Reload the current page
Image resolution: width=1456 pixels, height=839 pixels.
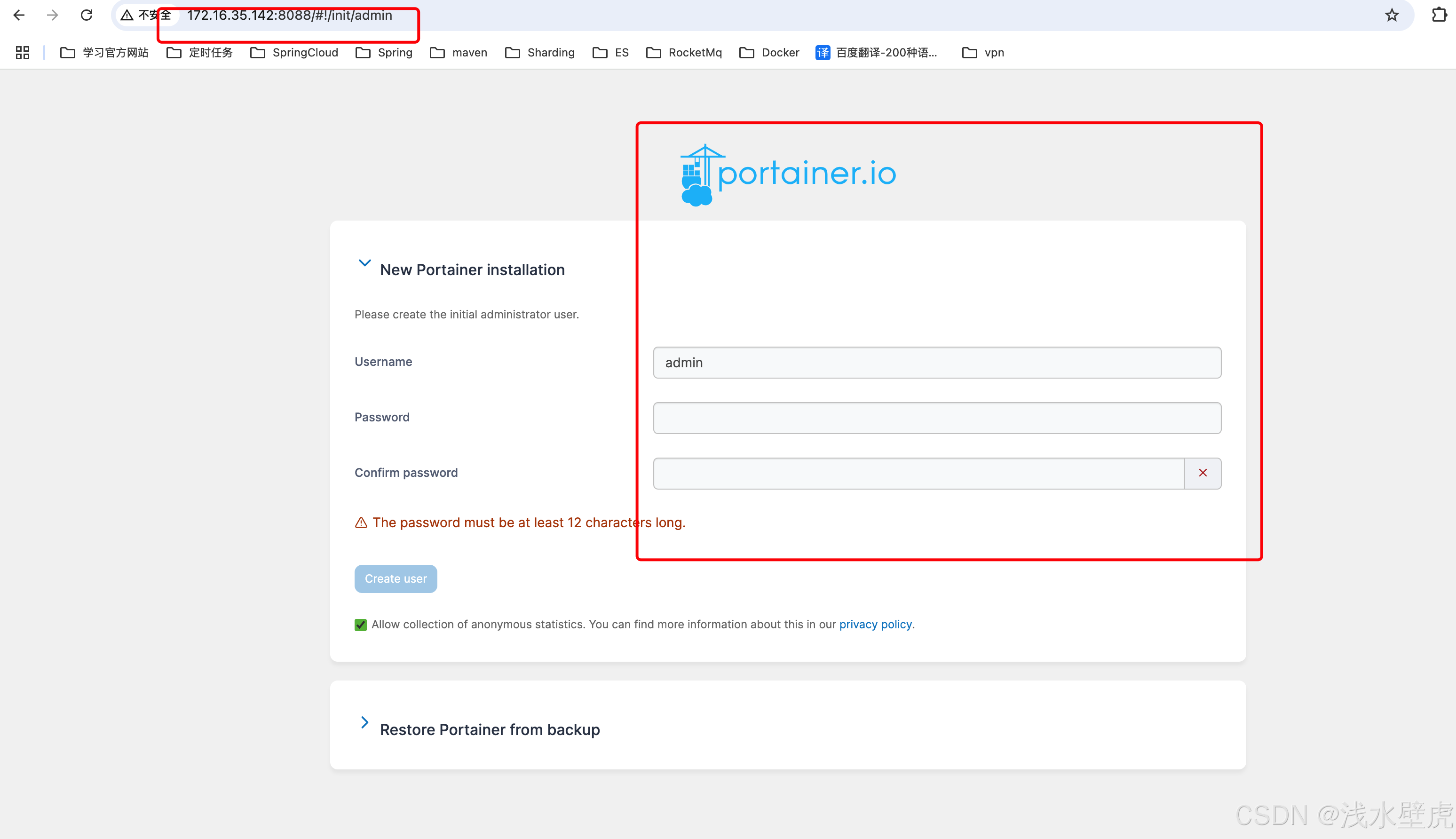coord(87,15)
